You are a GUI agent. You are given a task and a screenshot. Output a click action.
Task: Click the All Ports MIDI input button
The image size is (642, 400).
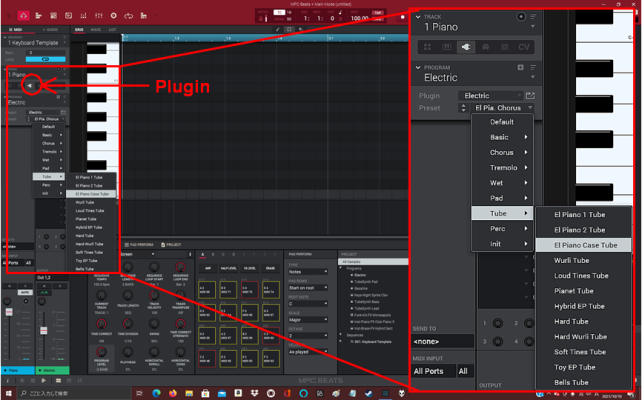433,371
